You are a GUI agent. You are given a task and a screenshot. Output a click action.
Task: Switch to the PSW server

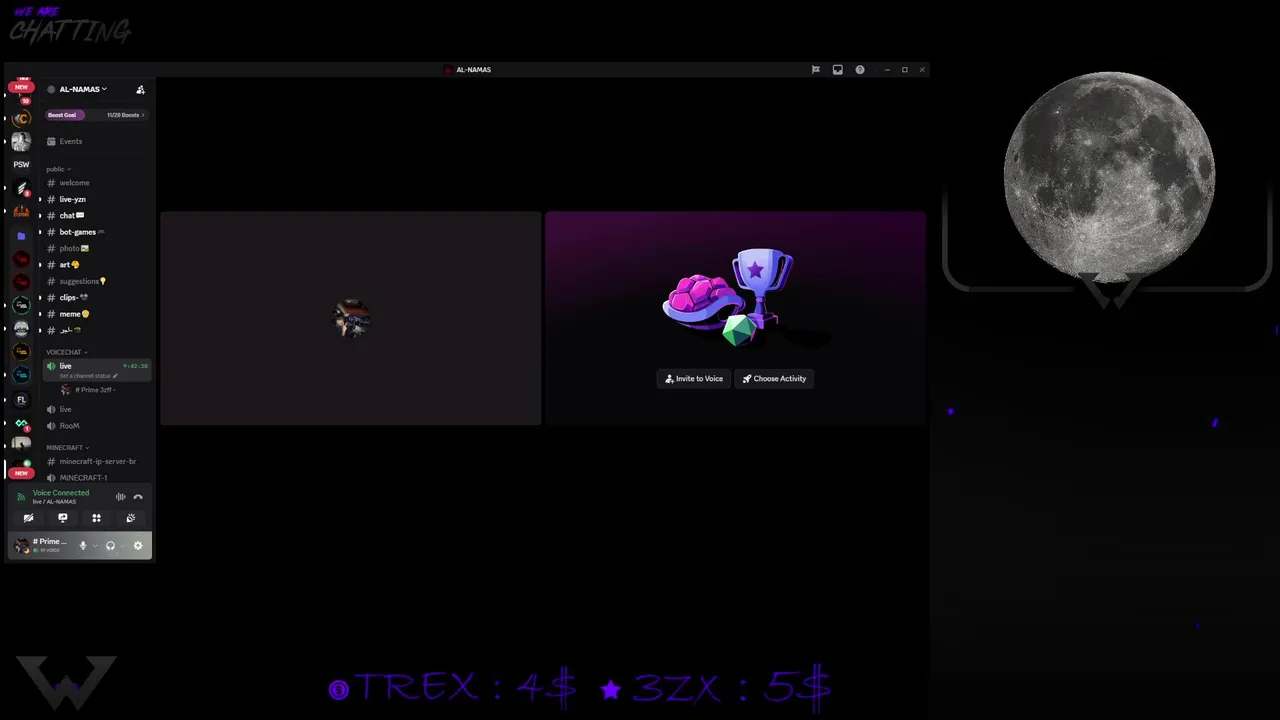(21, 164)
